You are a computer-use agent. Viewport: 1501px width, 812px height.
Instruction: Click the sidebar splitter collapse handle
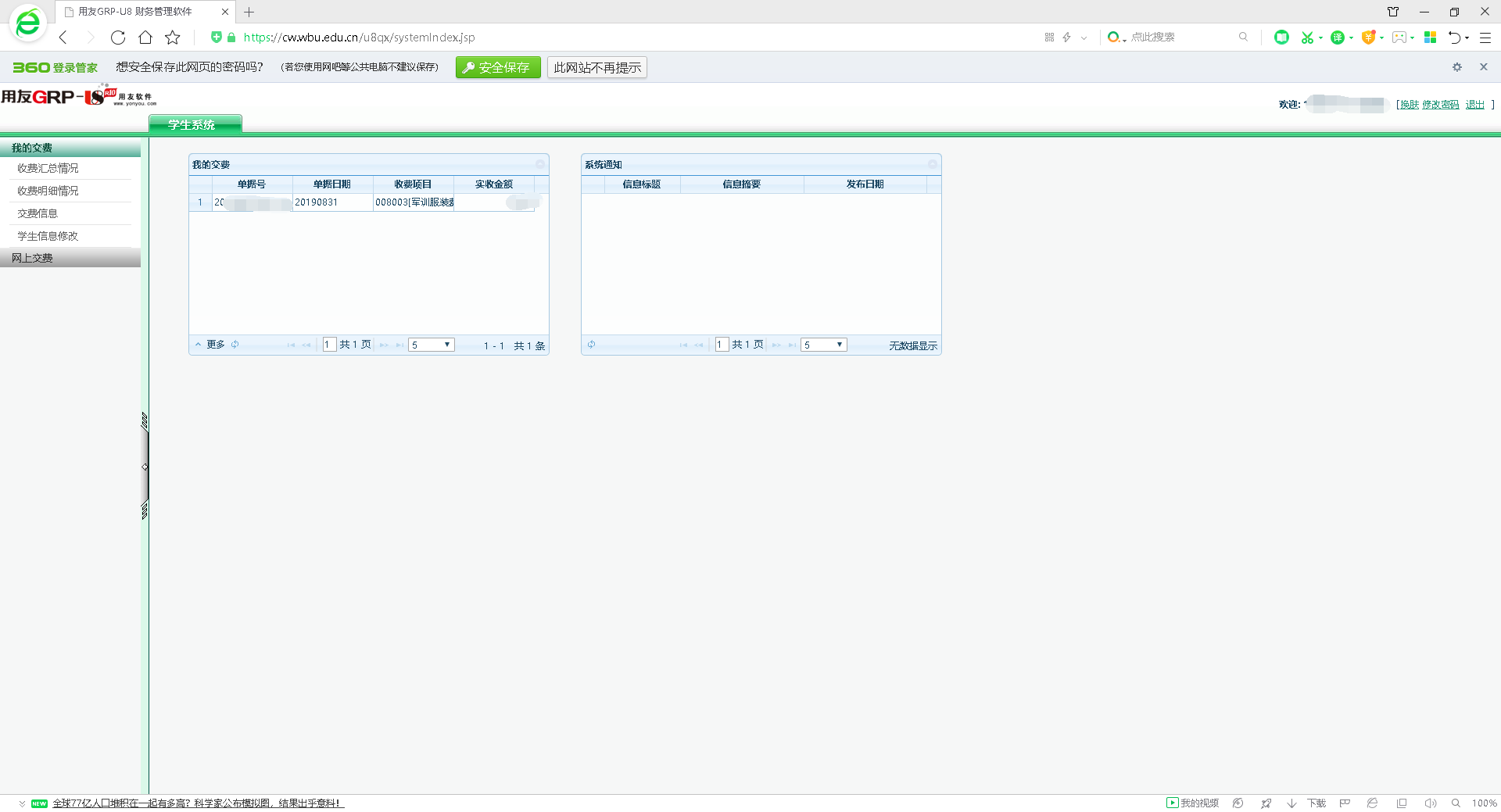(x=145, y=467)
